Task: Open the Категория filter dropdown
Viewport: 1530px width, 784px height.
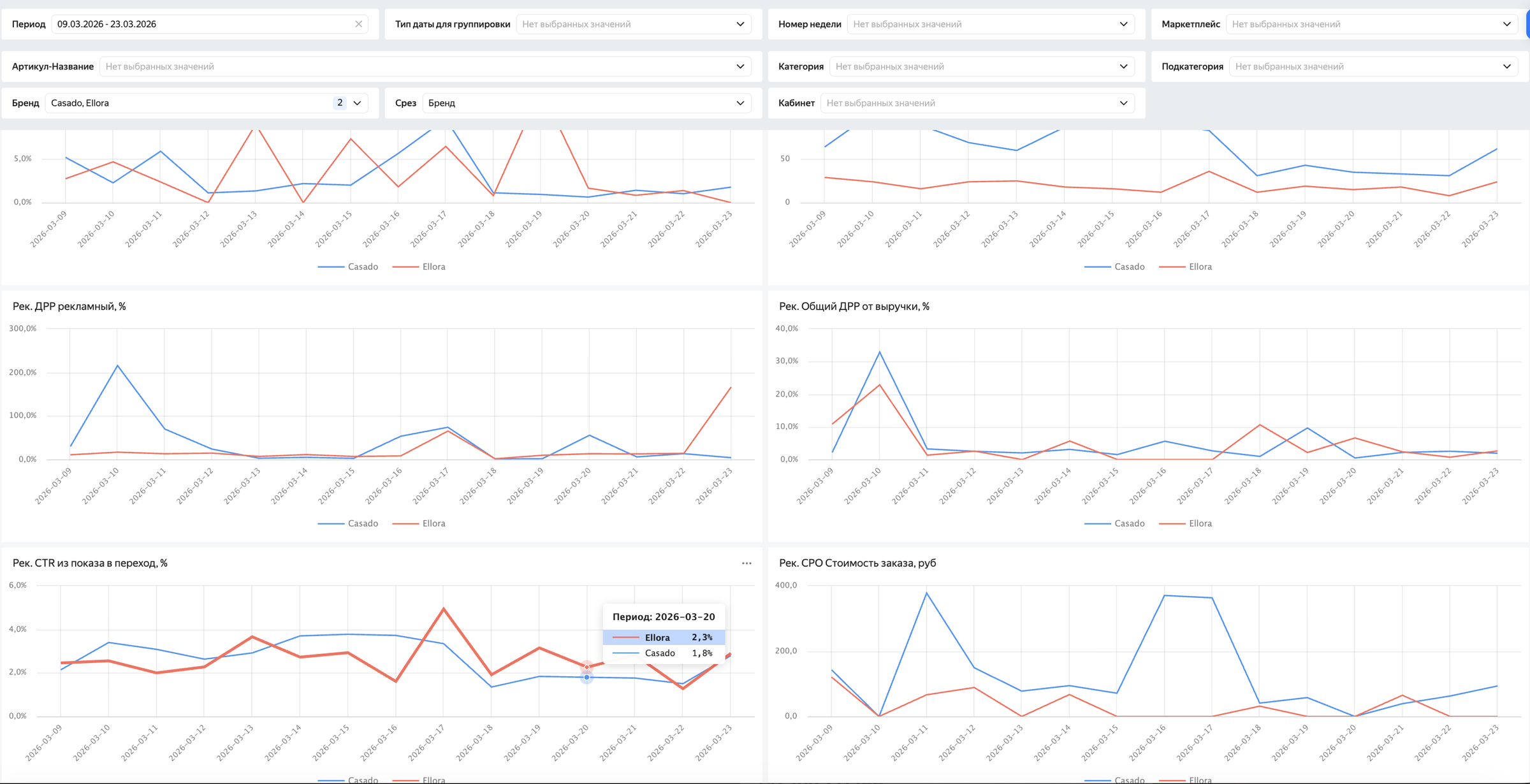Action: point(982,66)
